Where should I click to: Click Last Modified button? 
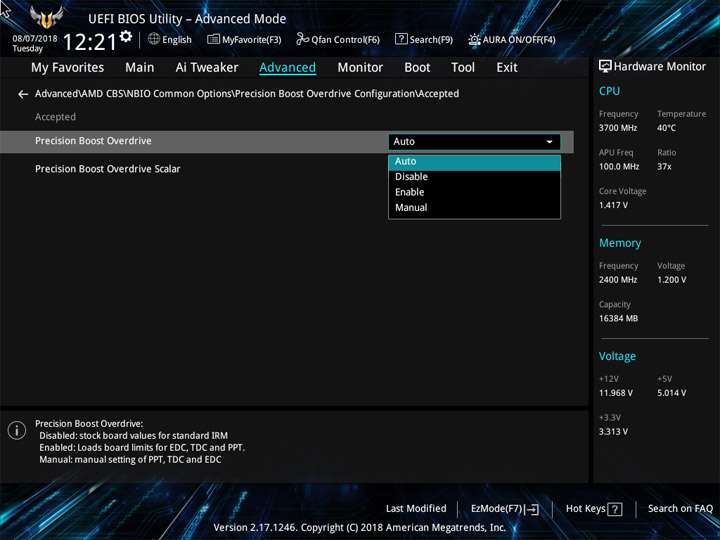click(x=416, y=509)
